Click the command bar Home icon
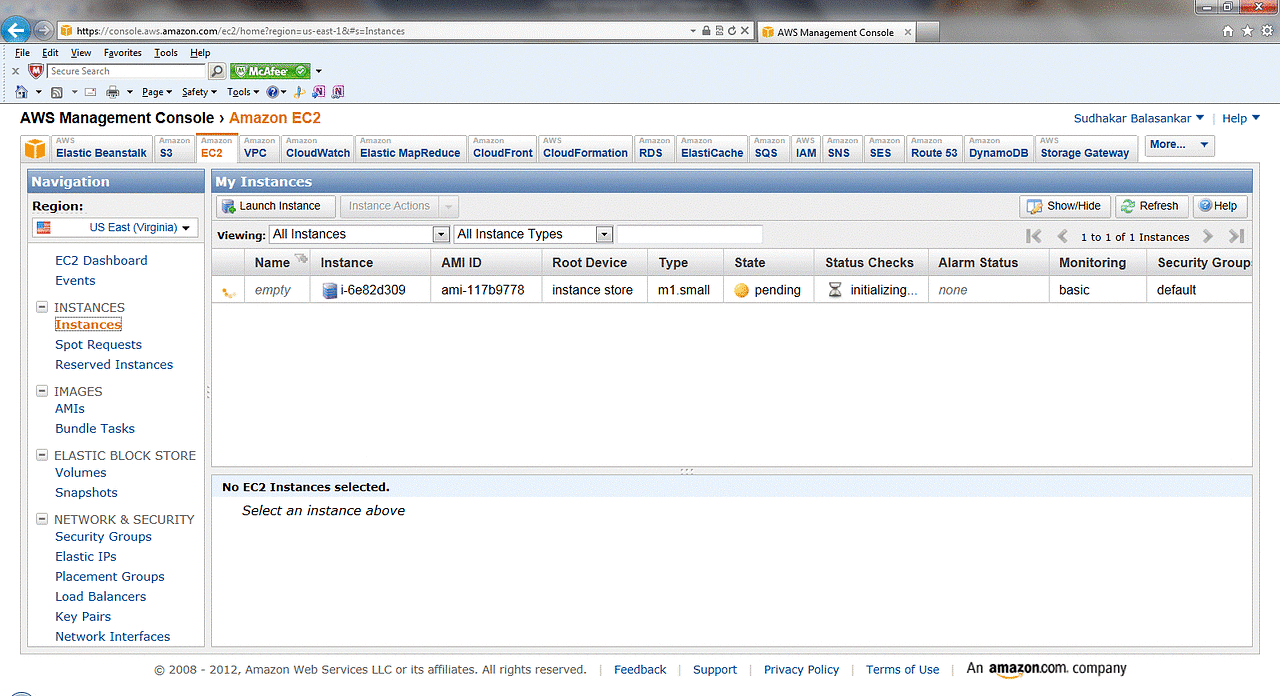 (x=21, y=92)
